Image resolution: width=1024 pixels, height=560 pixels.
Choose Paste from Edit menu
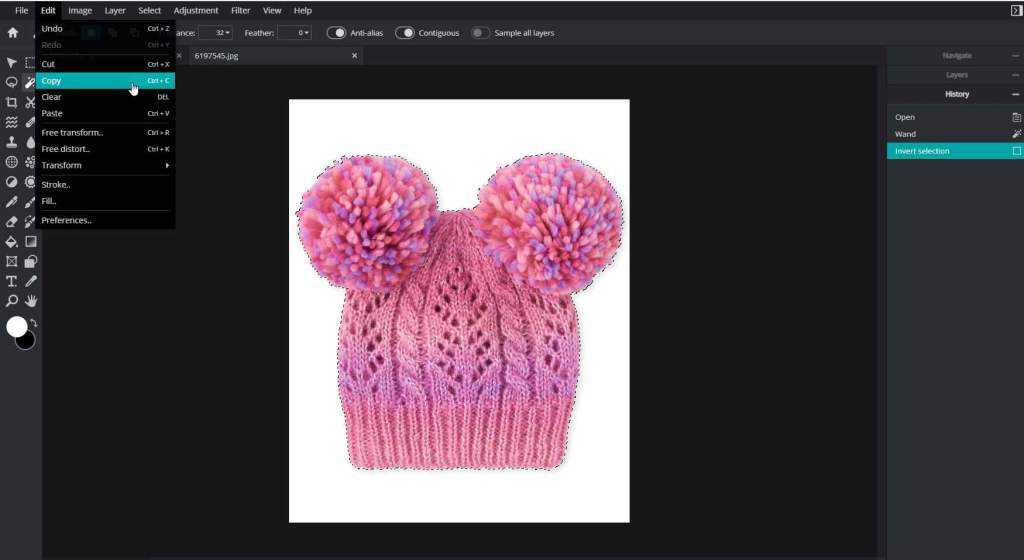tap(104, 113)
